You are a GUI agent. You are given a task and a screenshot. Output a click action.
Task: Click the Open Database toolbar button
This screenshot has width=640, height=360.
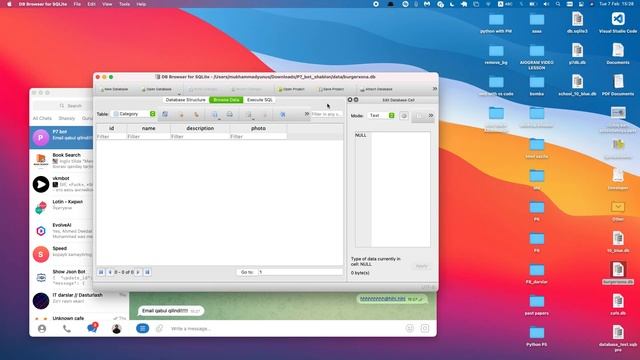[x=156, y=89]
